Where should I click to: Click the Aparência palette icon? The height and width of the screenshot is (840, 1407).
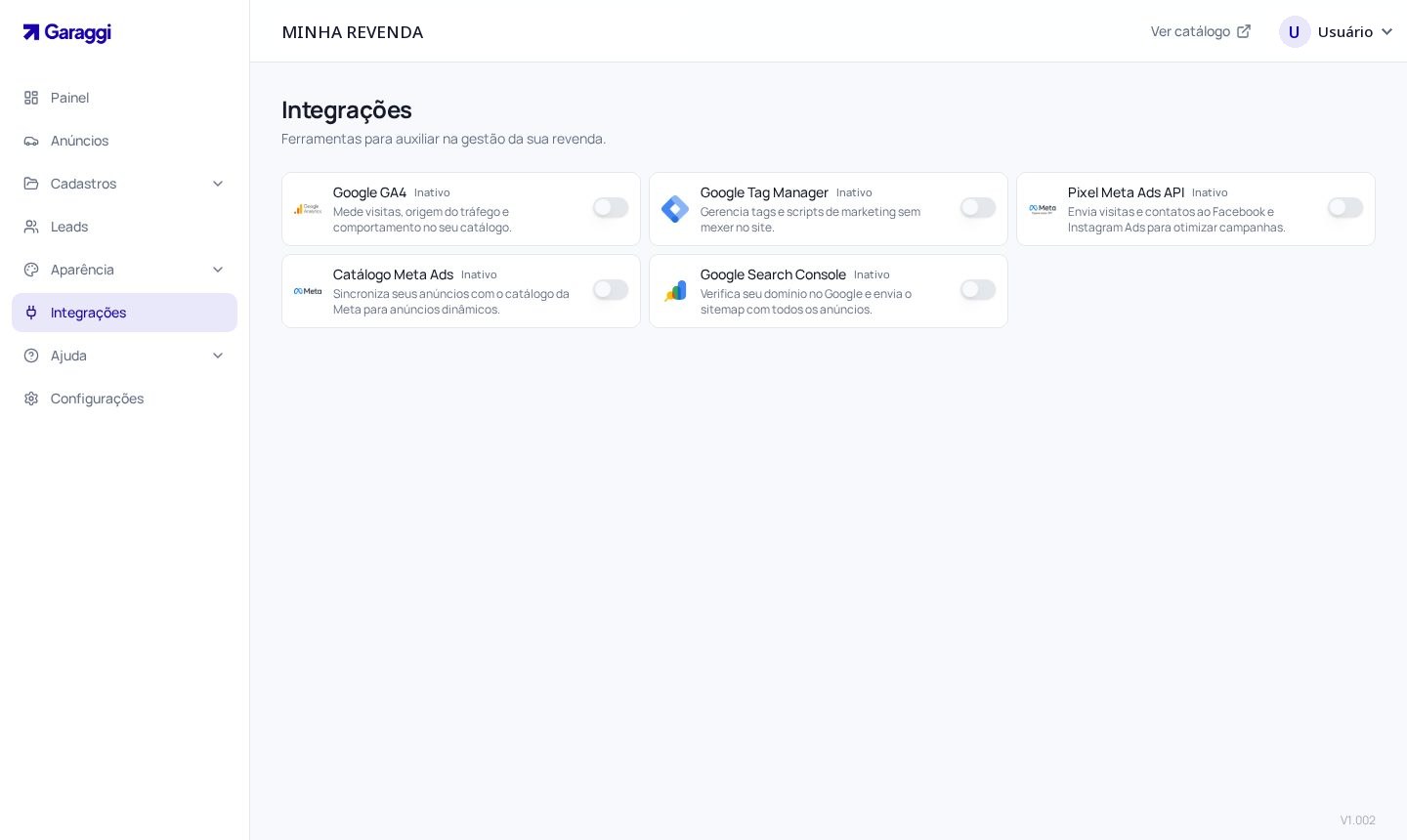31,270
